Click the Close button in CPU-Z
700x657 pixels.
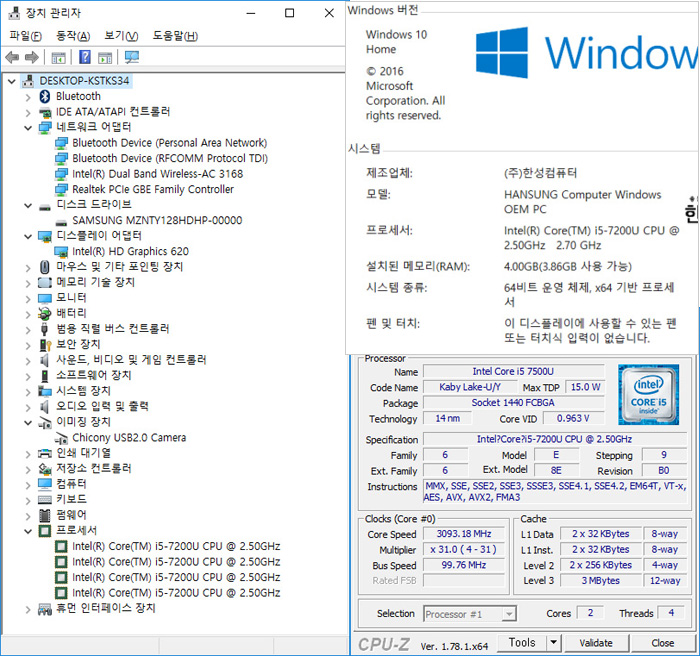tap(662, 643)
